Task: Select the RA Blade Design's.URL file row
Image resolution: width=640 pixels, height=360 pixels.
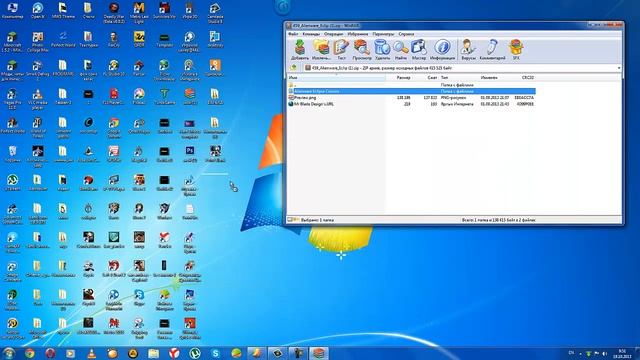Action: click(x=411, y=104)
